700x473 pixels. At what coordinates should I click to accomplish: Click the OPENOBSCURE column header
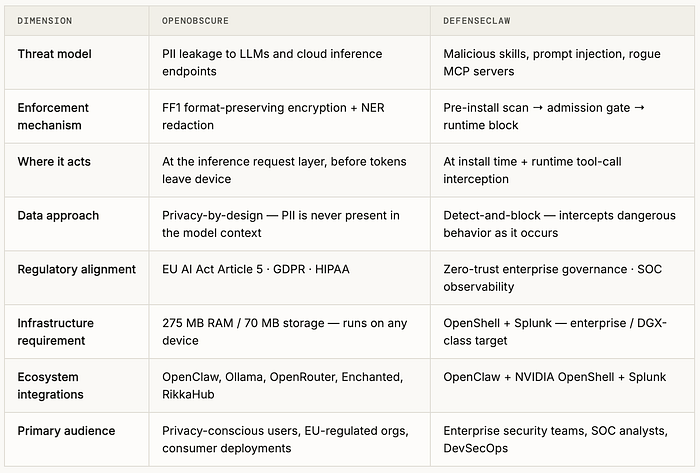coord(195,21)
